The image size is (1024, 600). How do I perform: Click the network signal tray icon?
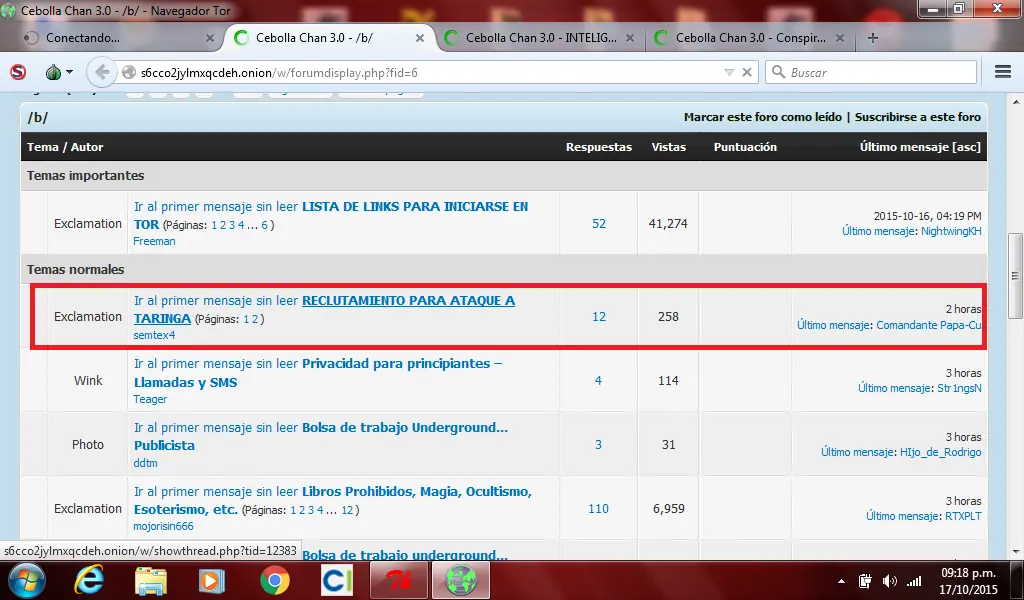coord(914,581)
